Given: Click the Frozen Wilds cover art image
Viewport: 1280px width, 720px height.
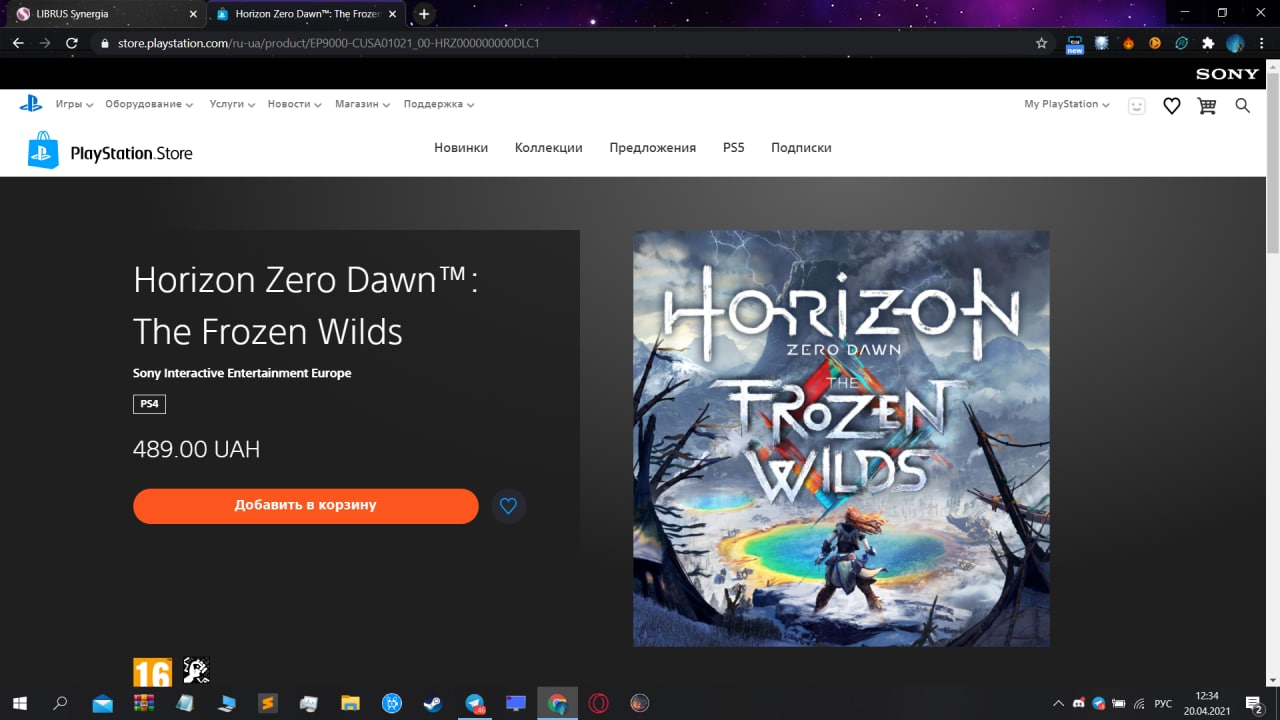Looking at the screenshot, I should point(841,438).
